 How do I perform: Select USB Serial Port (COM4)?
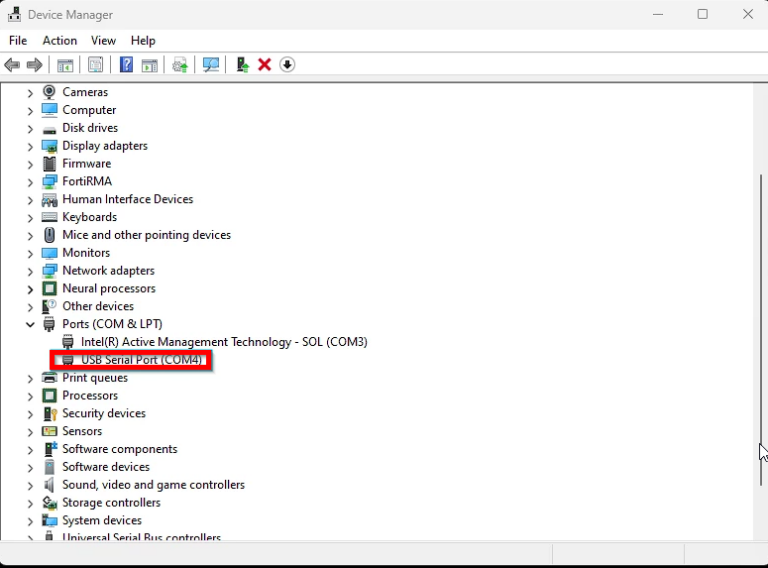[142, 360]
